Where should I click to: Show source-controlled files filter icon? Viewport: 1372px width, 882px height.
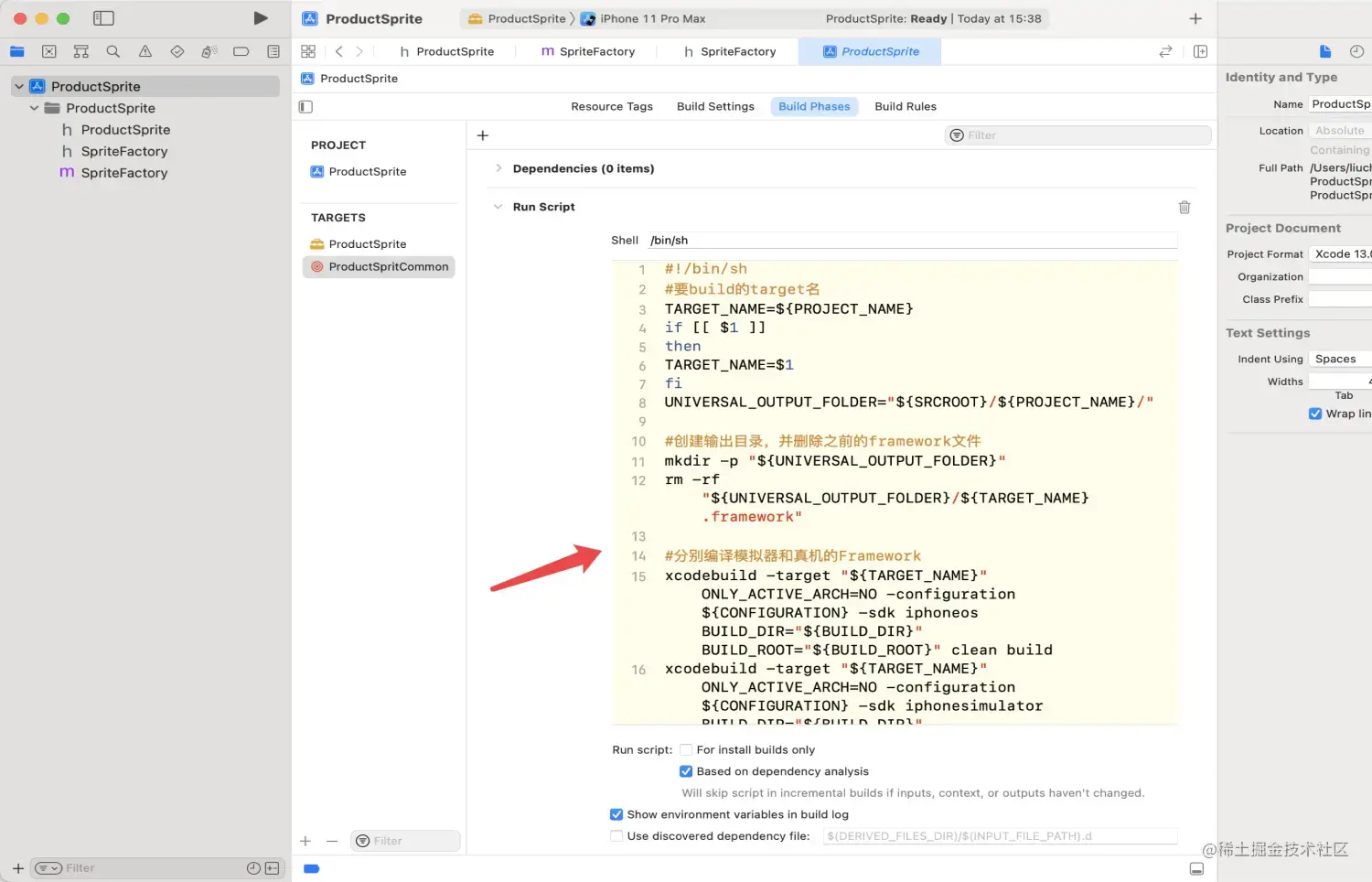pyautogui.click(x=272, y=867)
